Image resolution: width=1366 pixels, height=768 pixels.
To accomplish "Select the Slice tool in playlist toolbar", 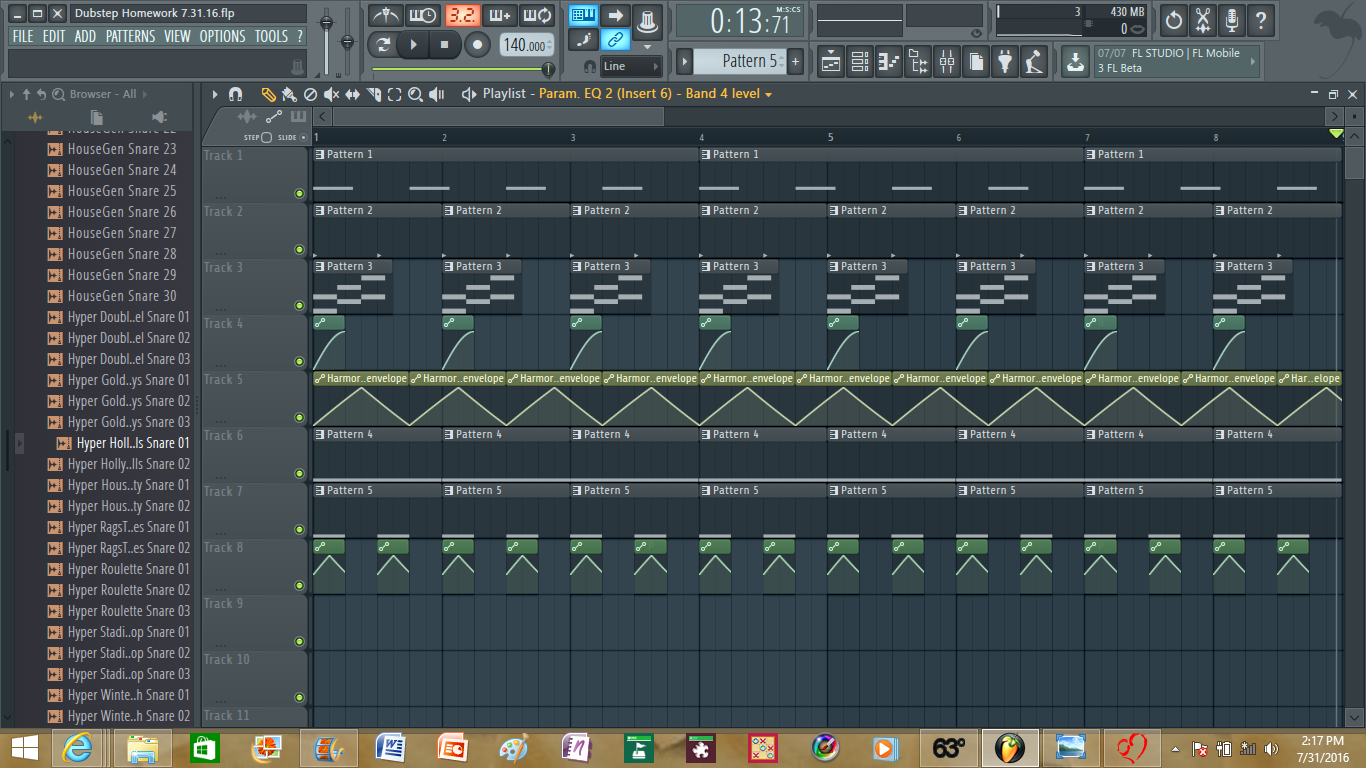I will 373,94.
